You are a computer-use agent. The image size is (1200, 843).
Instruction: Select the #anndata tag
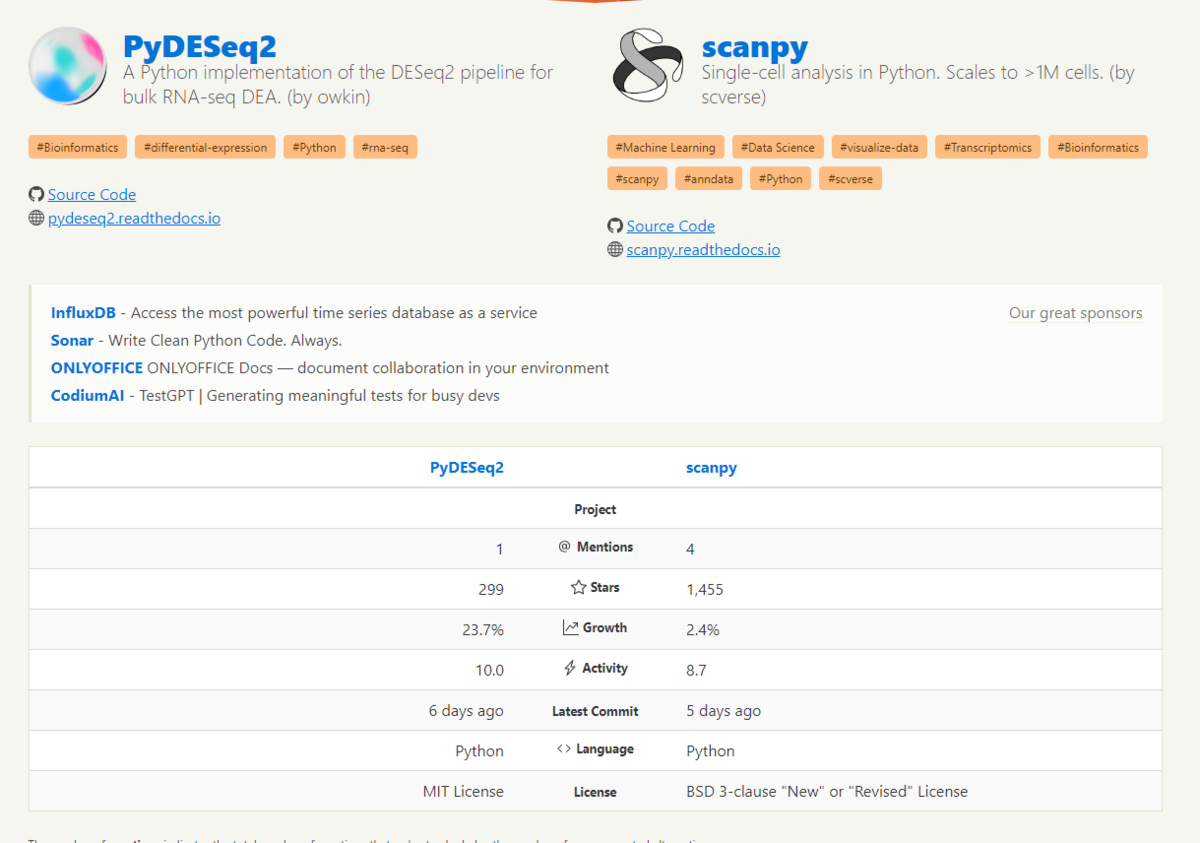pos(708,179)
